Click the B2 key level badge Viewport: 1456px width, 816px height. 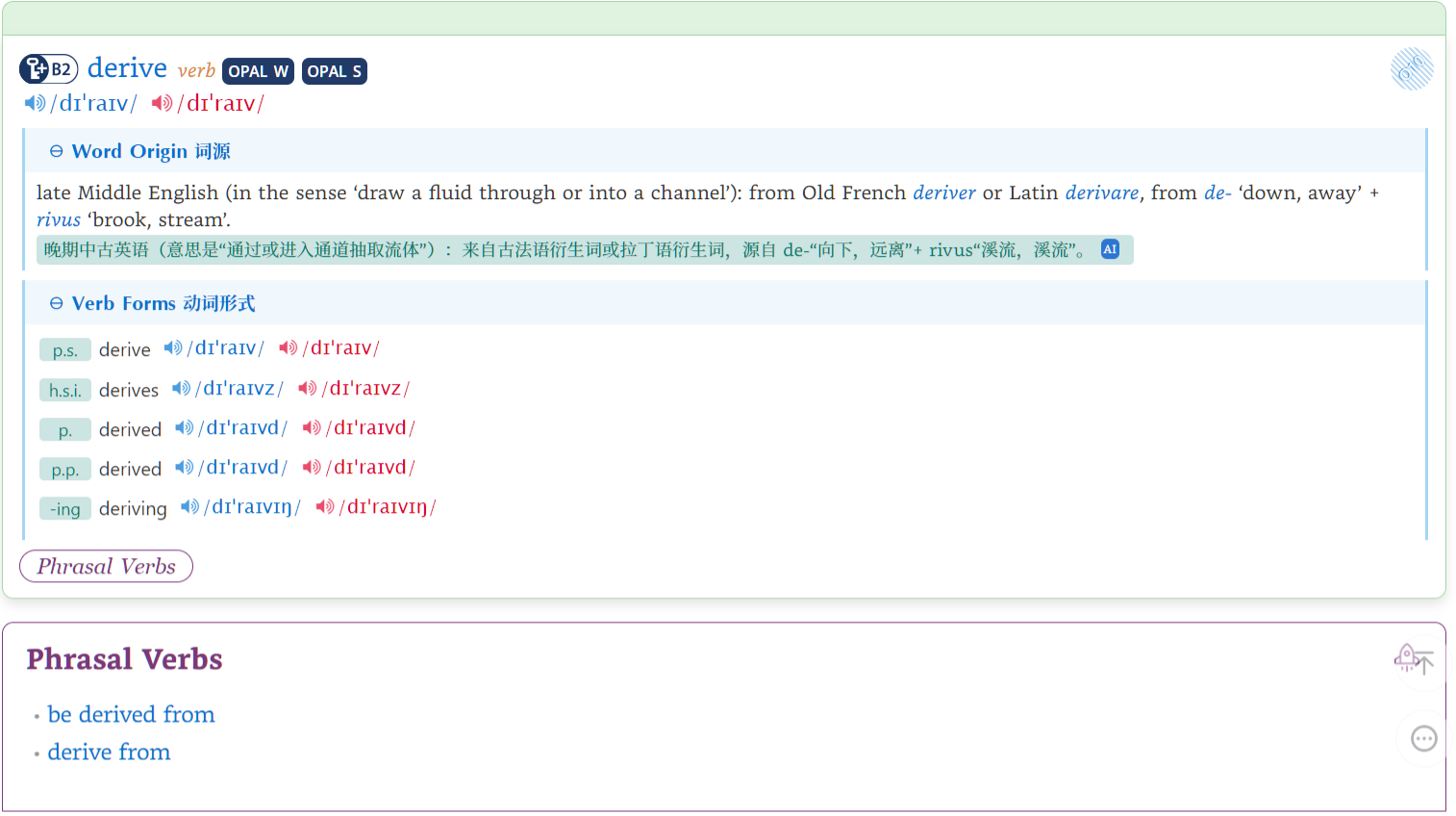pos(48,69)
